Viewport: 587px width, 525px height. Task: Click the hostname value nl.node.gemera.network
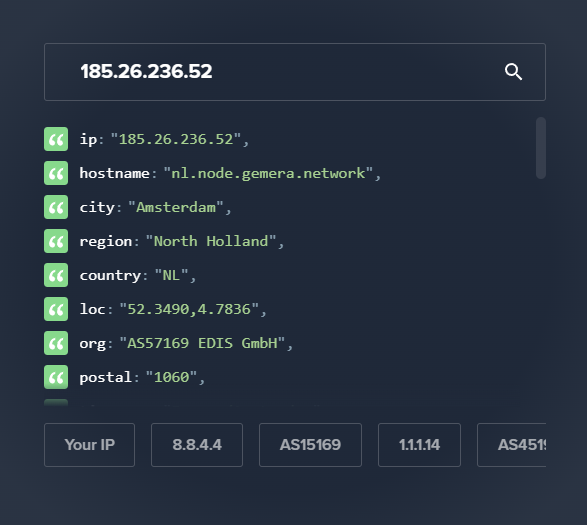point(268,173)
